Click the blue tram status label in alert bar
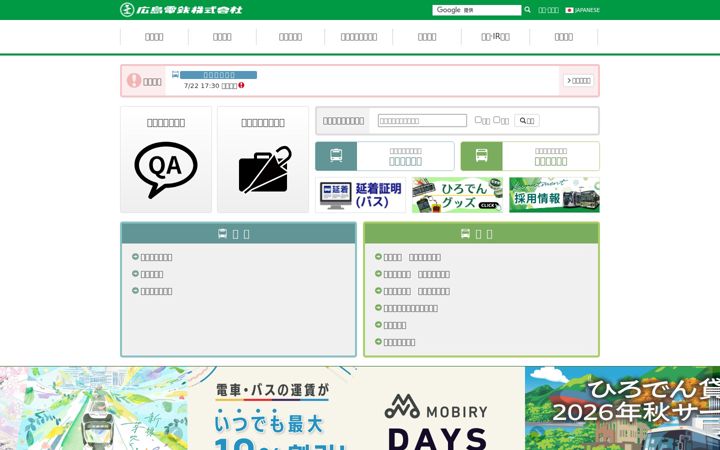 click(218, 75)
